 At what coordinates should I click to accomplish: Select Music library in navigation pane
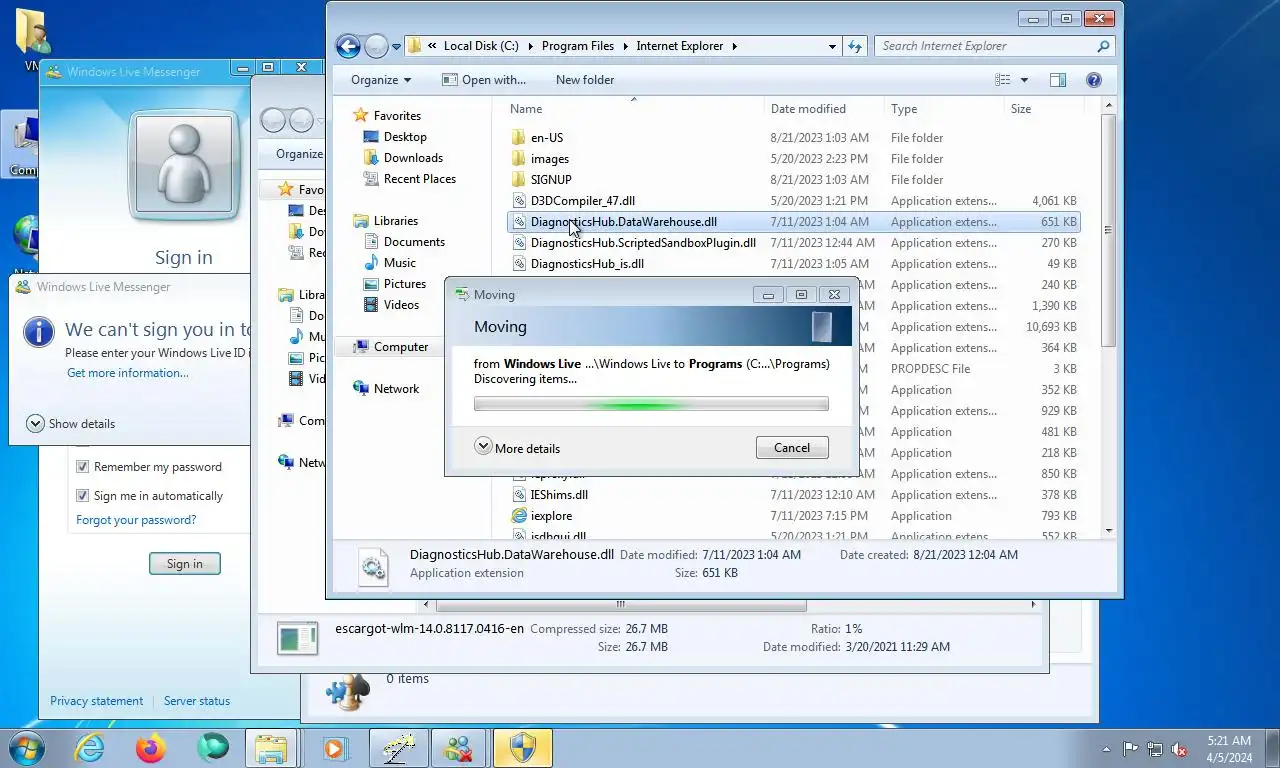pyautogui.click(x=399, y=263)
